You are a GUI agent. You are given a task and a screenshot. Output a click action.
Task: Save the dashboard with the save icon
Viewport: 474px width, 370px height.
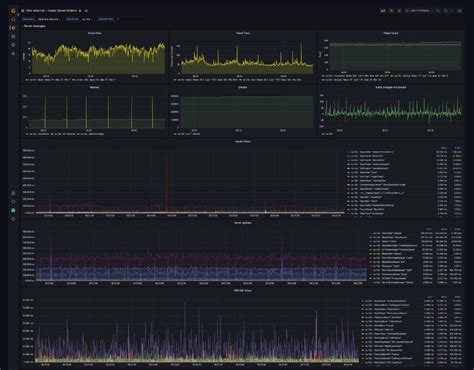coord(391,11)
